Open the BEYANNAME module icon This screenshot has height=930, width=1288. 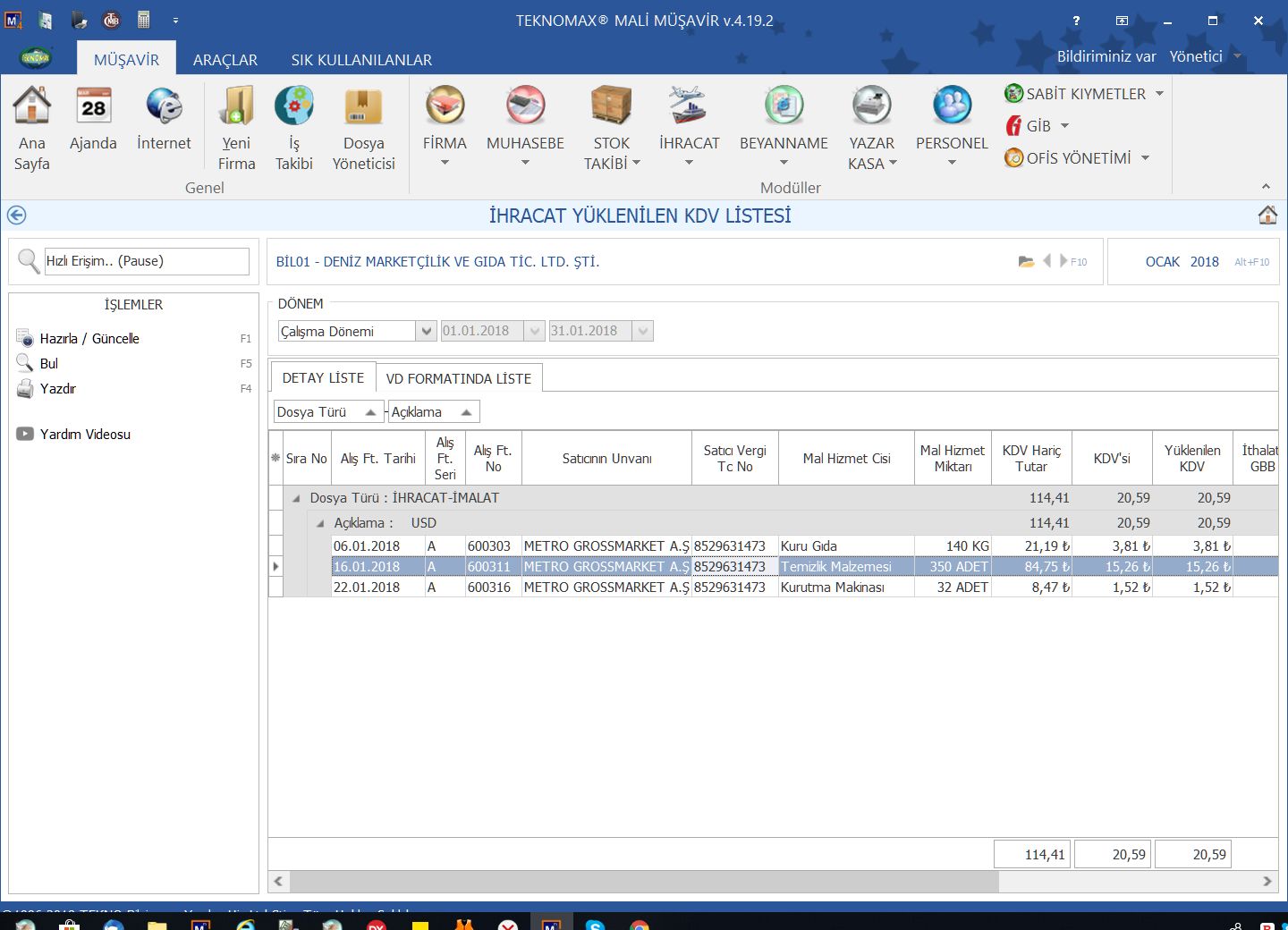point(784,107)
